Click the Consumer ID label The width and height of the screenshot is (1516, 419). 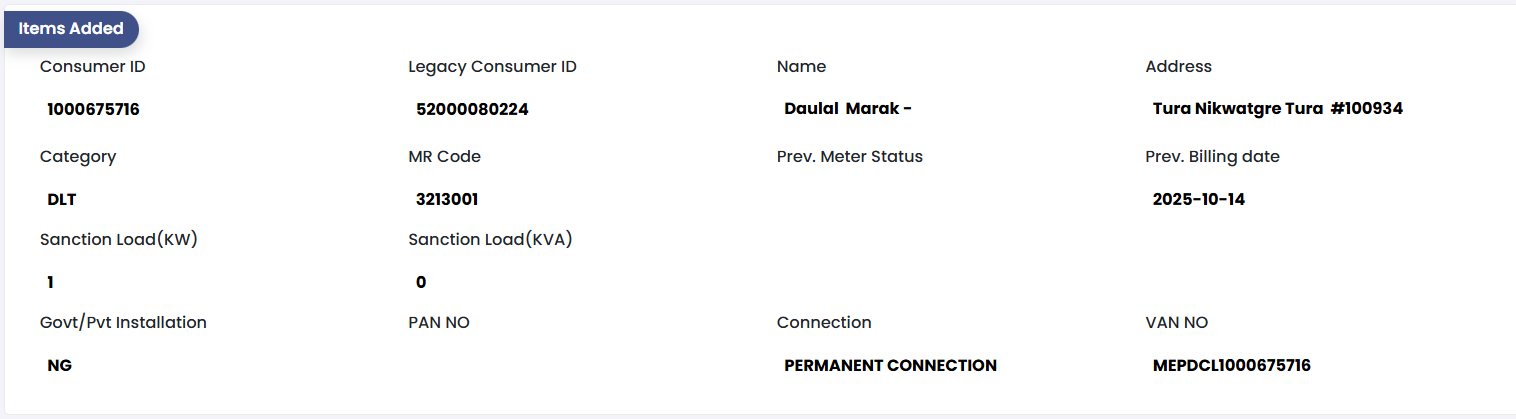(x=93, y=67)
